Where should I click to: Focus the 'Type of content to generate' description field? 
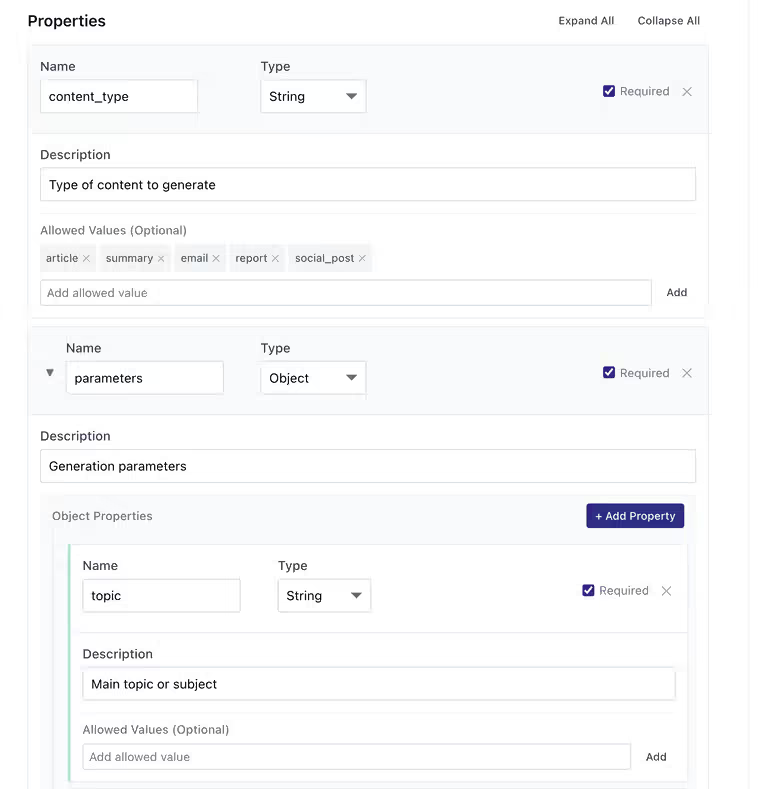(367, 185)
